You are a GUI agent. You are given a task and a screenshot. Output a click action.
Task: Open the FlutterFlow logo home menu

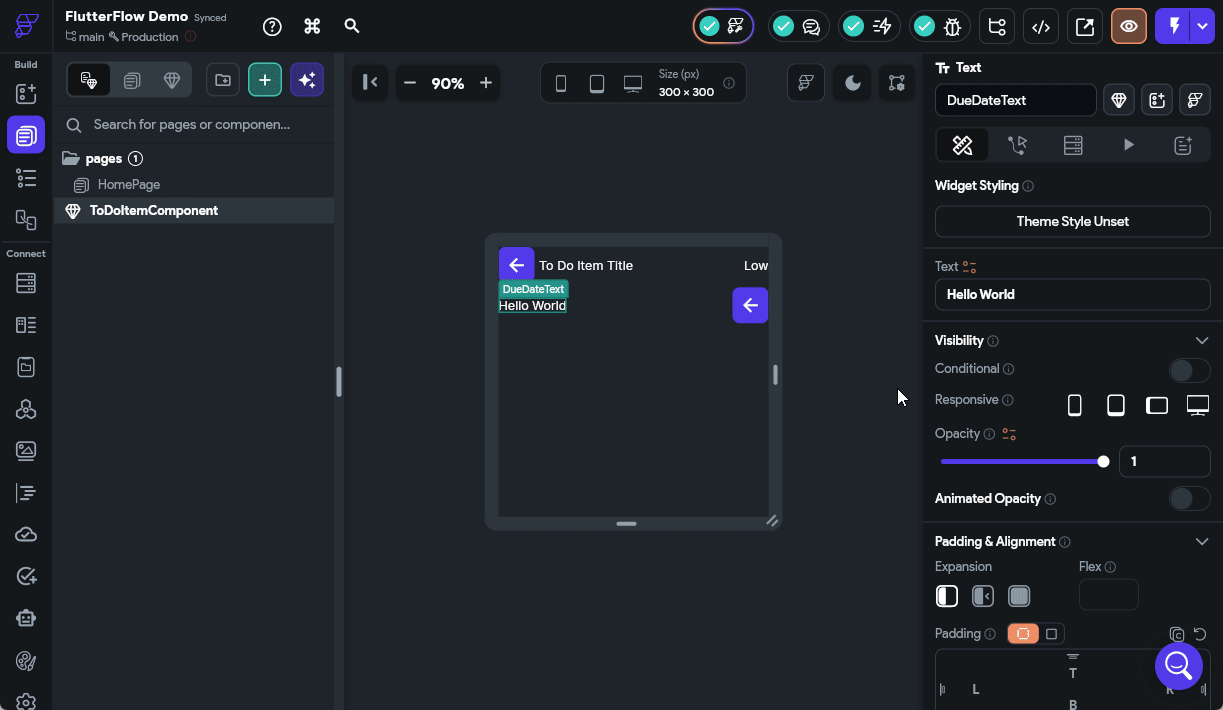pos(26,27)
